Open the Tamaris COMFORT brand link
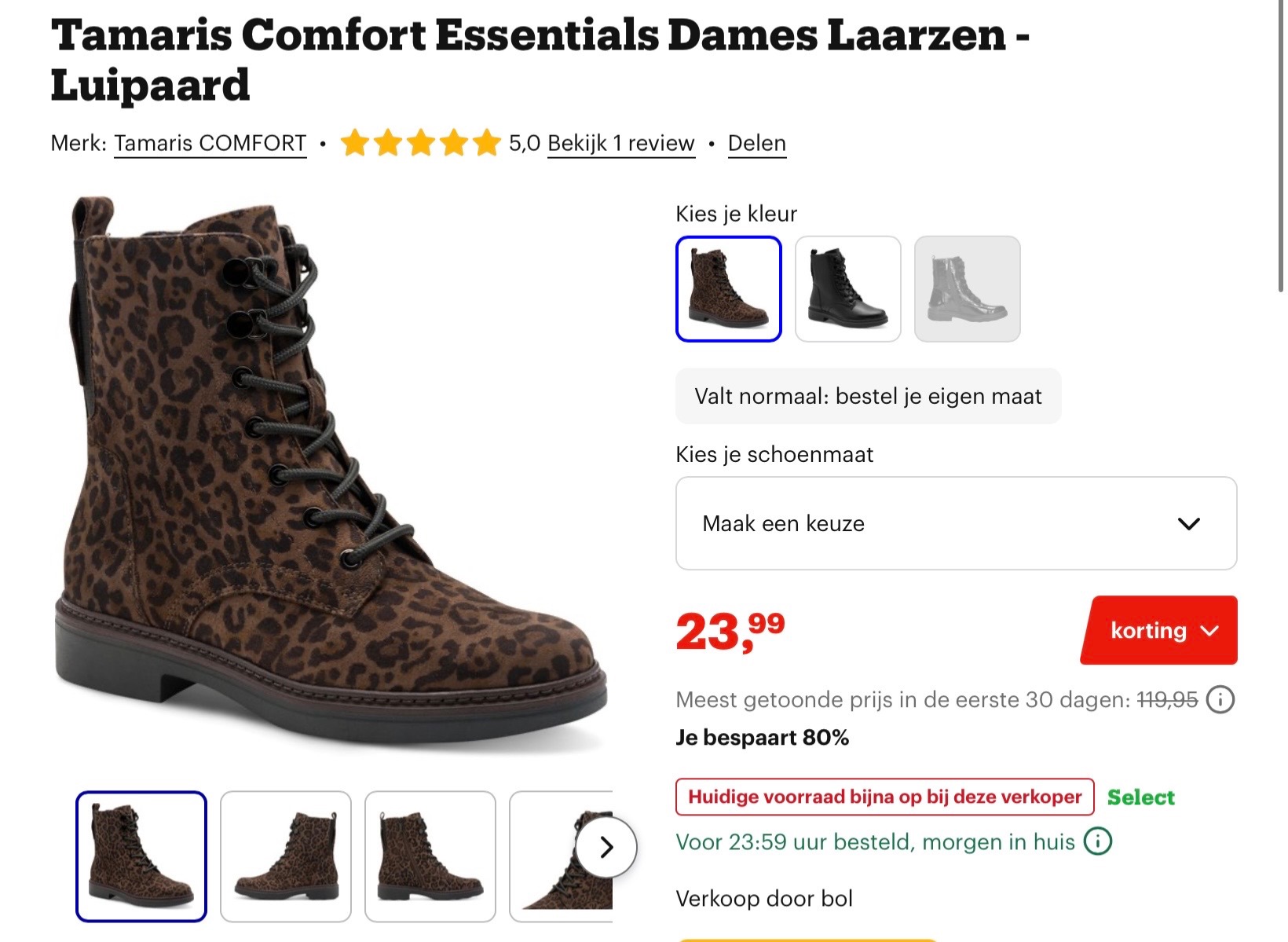The image size is (1288, 942). tap(210, 143)
